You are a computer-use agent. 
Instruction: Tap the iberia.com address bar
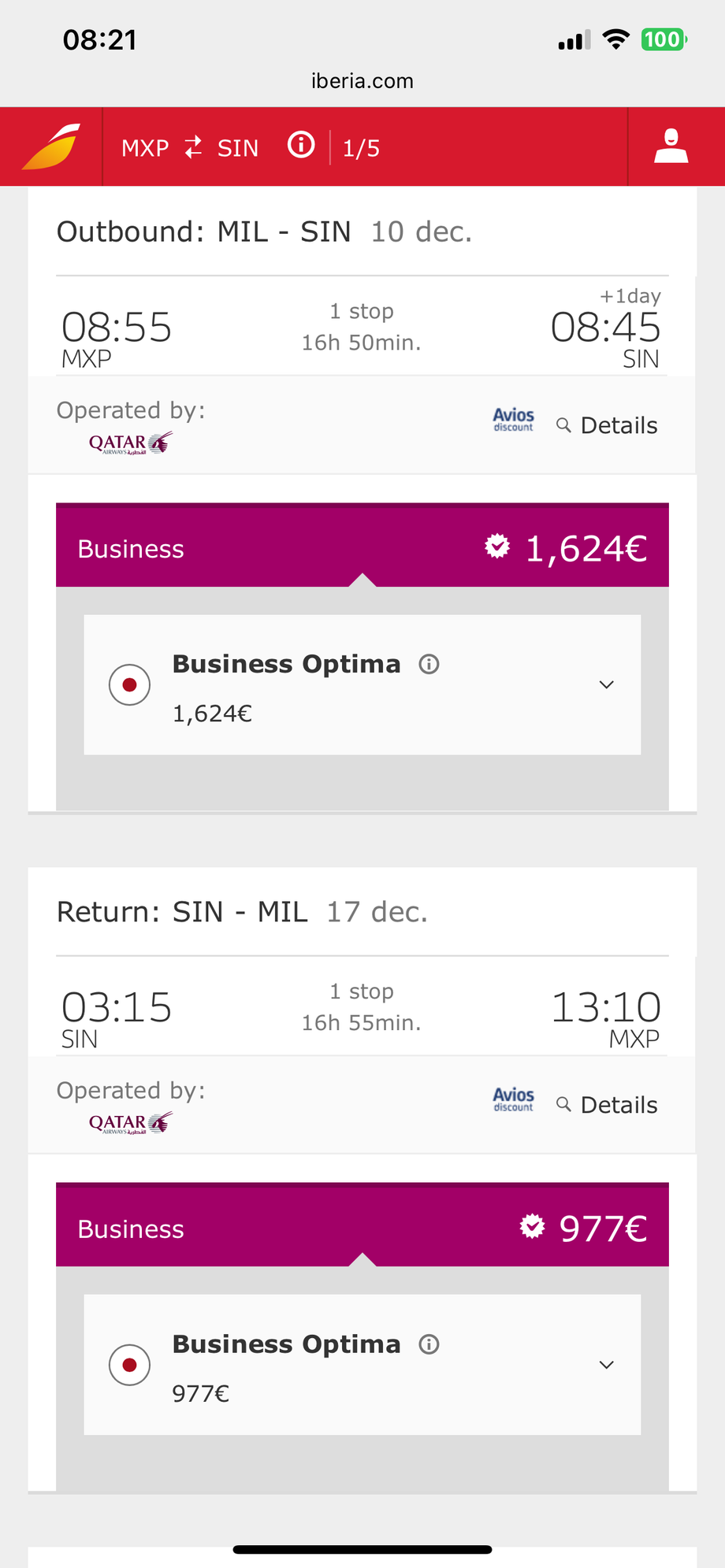(362, 81)
